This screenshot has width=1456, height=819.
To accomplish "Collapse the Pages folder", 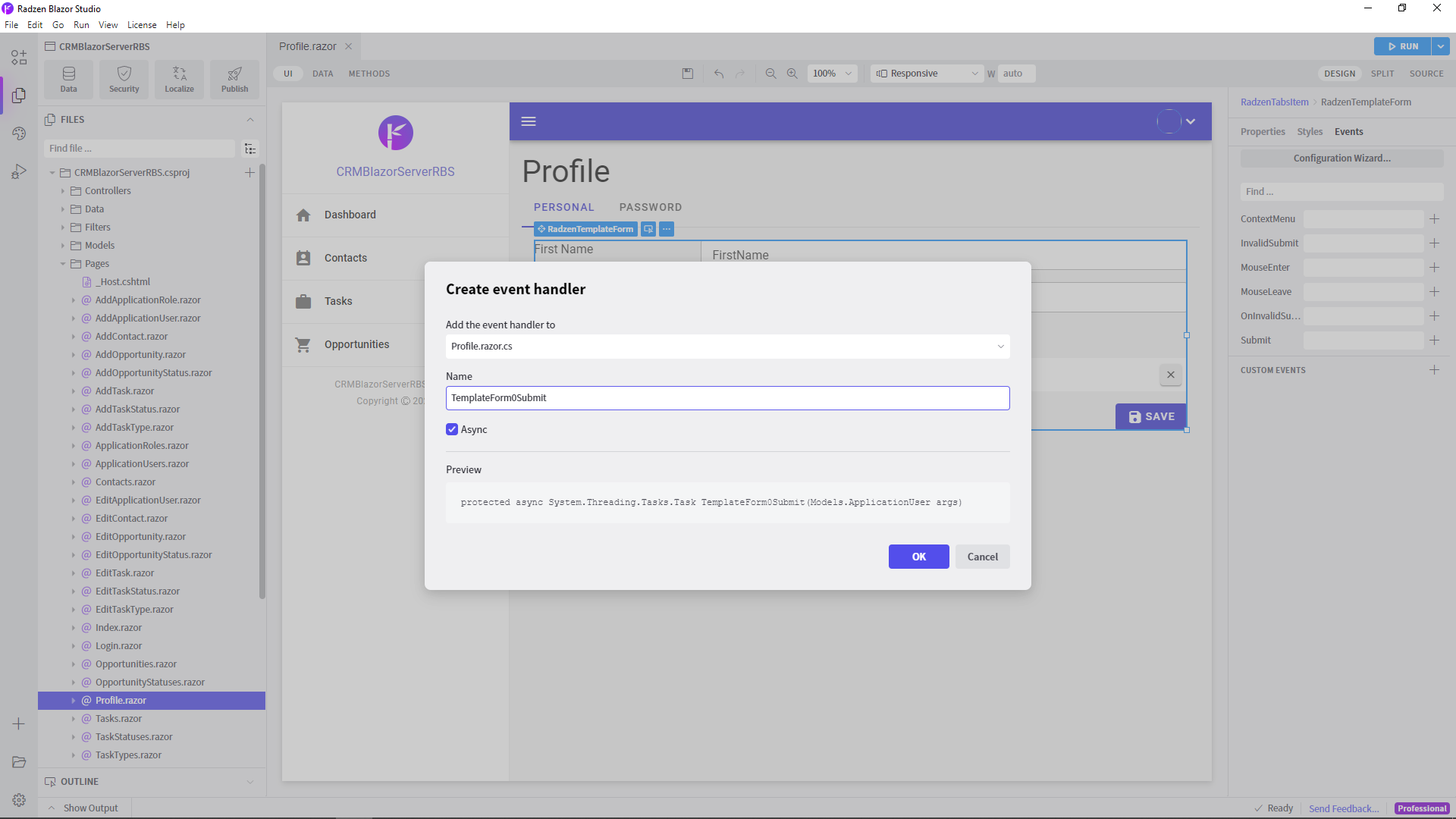I will point(62,264).
